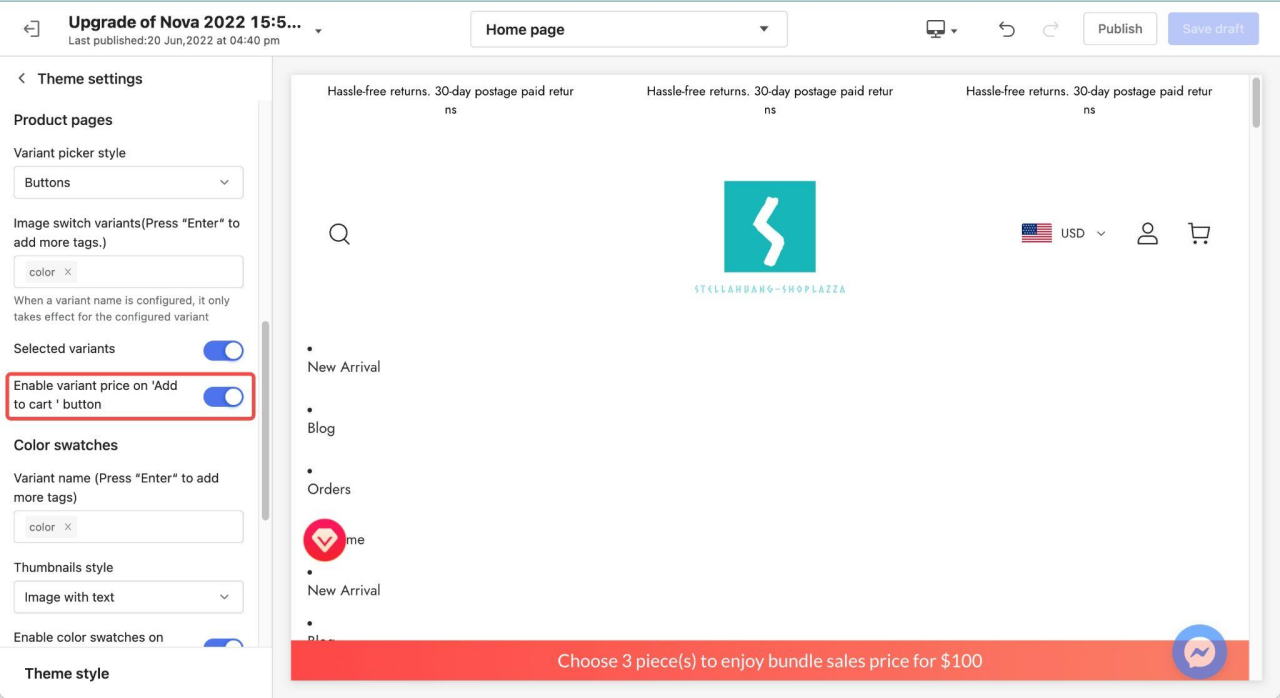
Task: Click the Thumbnails style label
Action: [x=64, y=567]
